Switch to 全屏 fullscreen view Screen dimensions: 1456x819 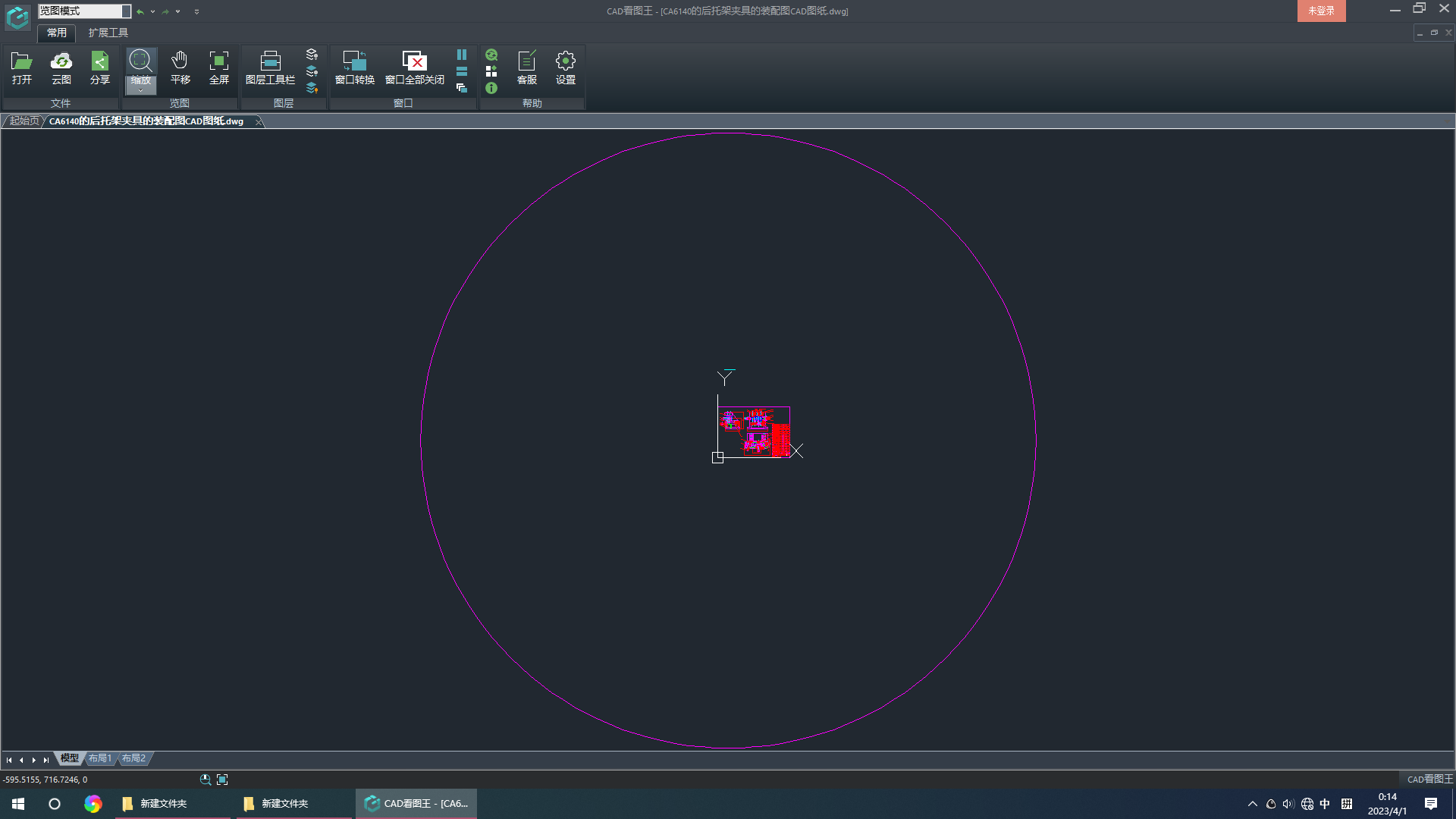tap(219, 68)
